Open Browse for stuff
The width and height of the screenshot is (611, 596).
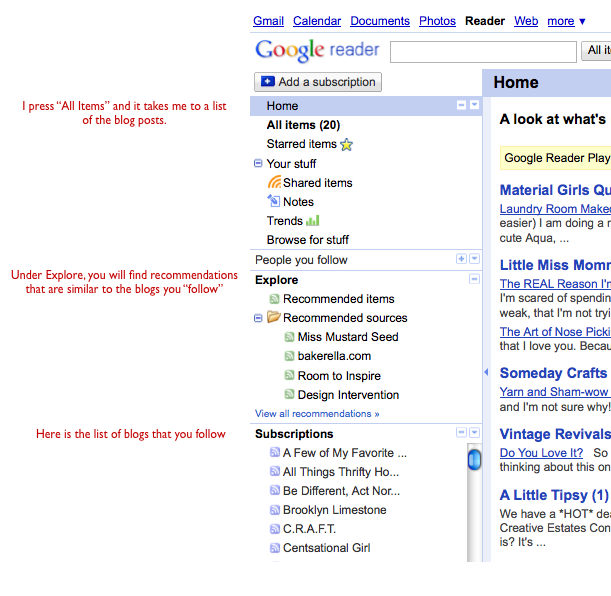tap(307, 240)
